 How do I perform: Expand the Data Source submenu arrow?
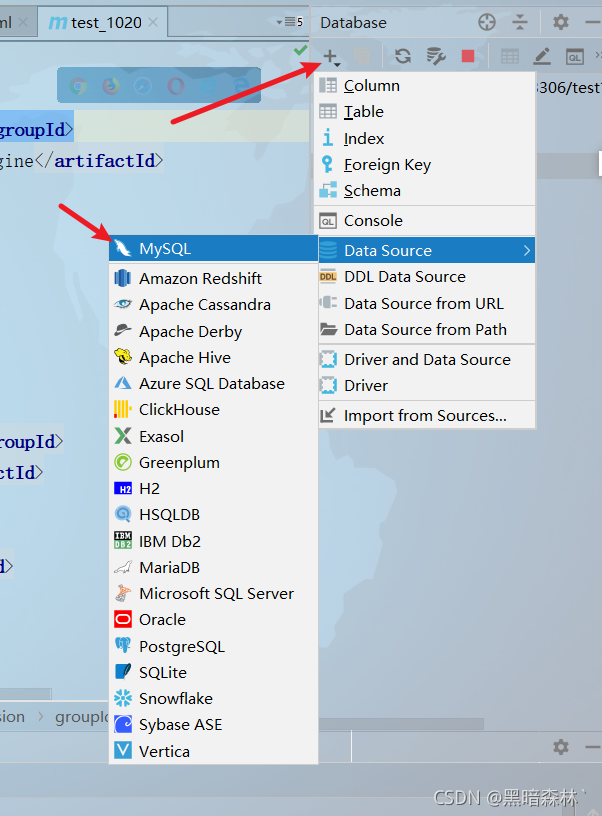point(527,250)
